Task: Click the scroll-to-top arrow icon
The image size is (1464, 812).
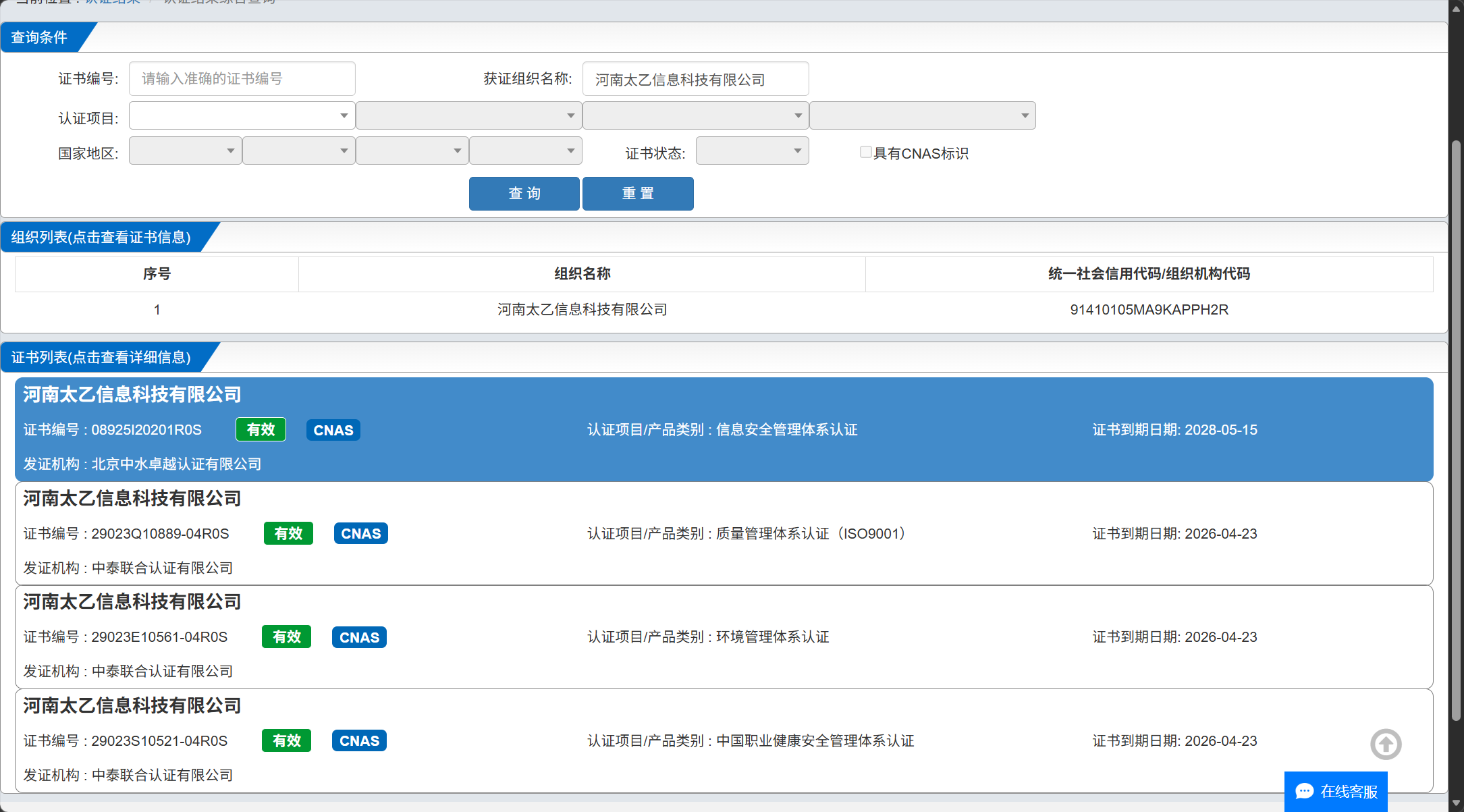Action: tap(1386, 745)
